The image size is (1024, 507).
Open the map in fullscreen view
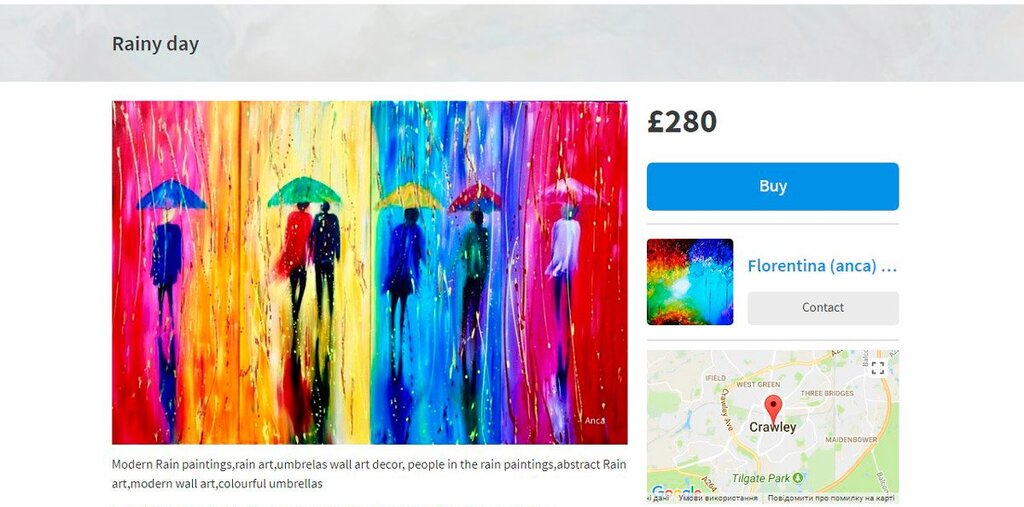click(x=878, y=368)
